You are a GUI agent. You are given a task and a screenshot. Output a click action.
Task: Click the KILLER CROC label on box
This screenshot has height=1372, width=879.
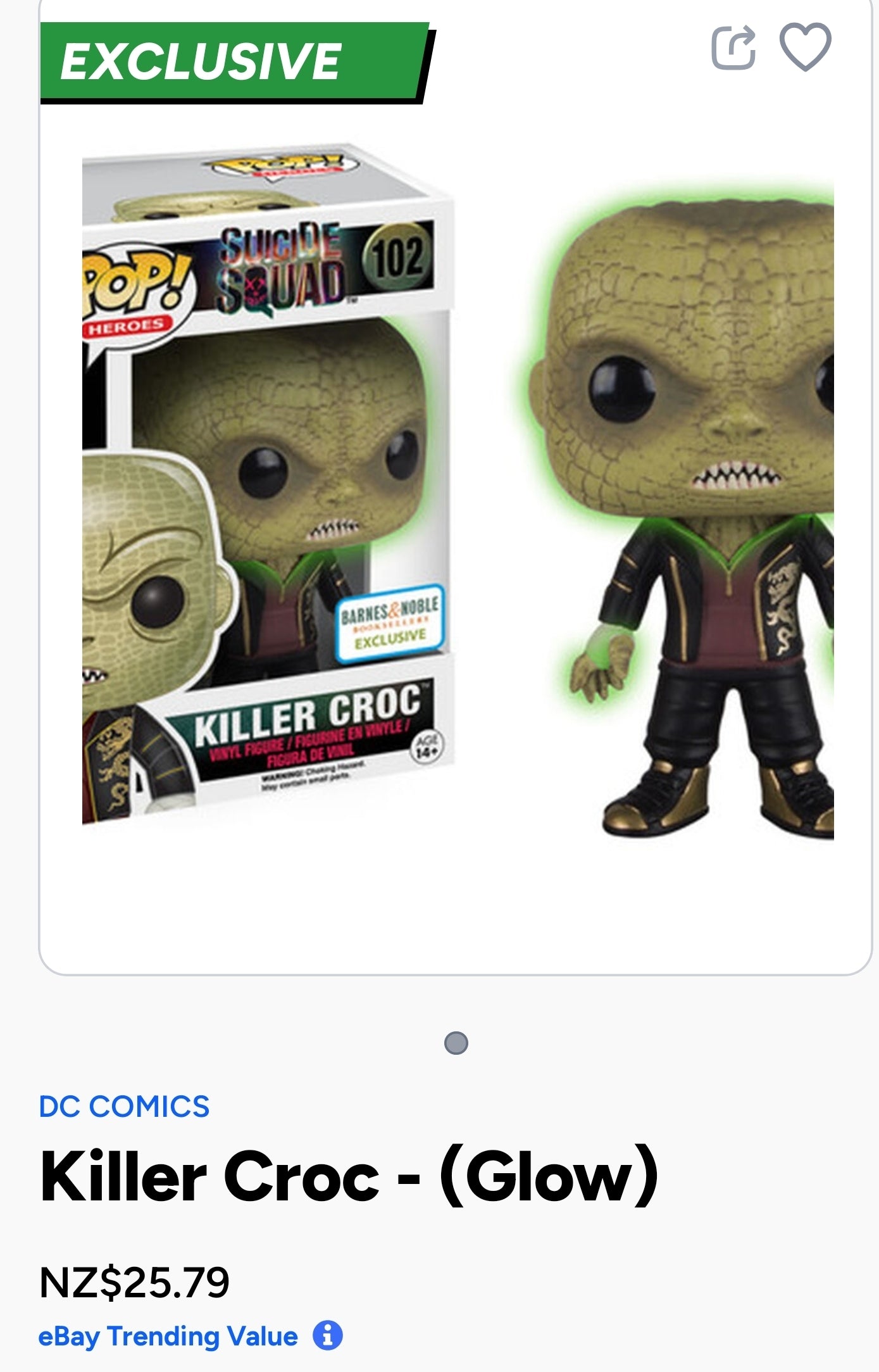307,714
